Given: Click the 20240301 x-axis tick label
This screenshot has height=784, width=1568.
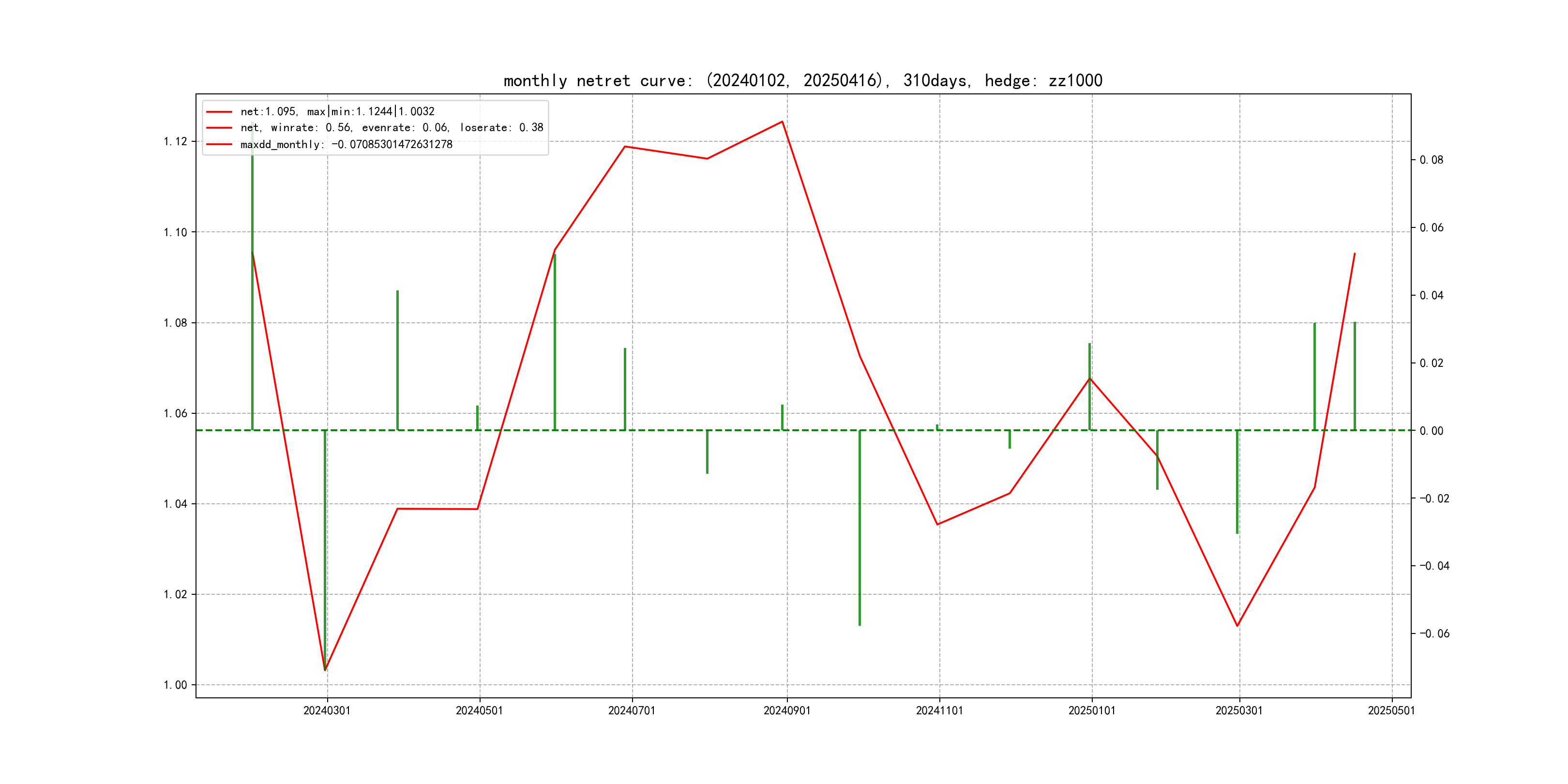Looking at the screenshot, I should tap(327, 710).
